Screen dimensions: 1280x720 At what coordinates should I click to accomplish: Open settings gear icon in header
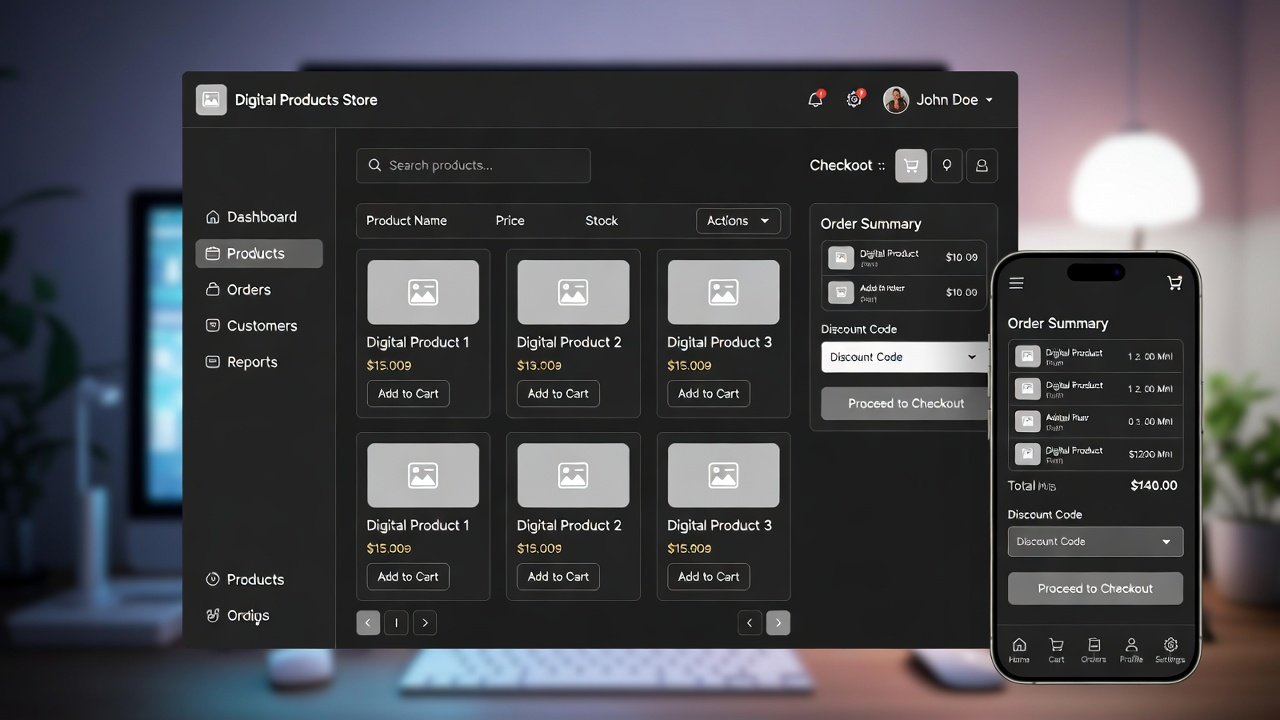(854, 100)
